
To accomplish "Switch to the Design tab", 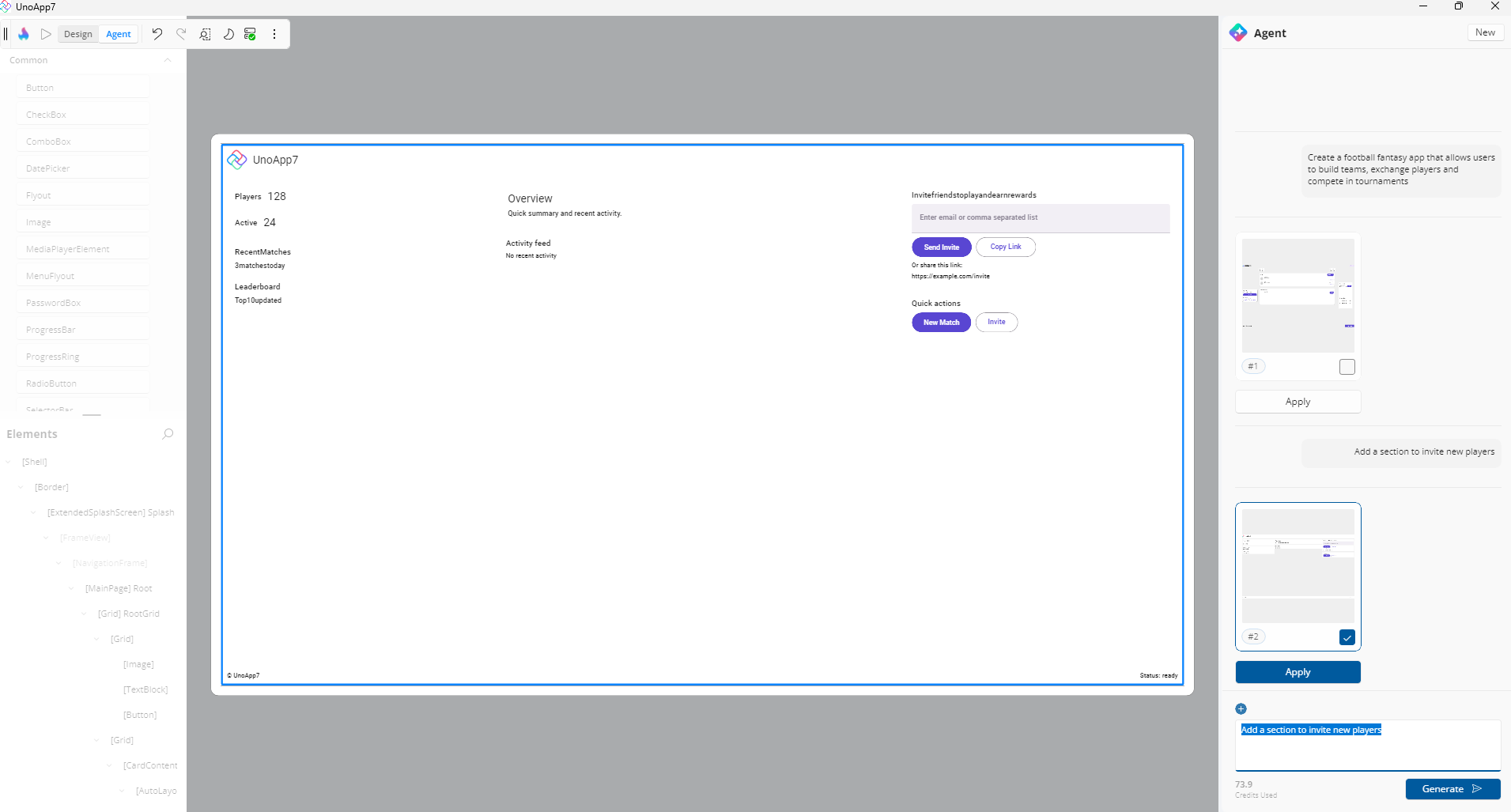I will [78, 34].
